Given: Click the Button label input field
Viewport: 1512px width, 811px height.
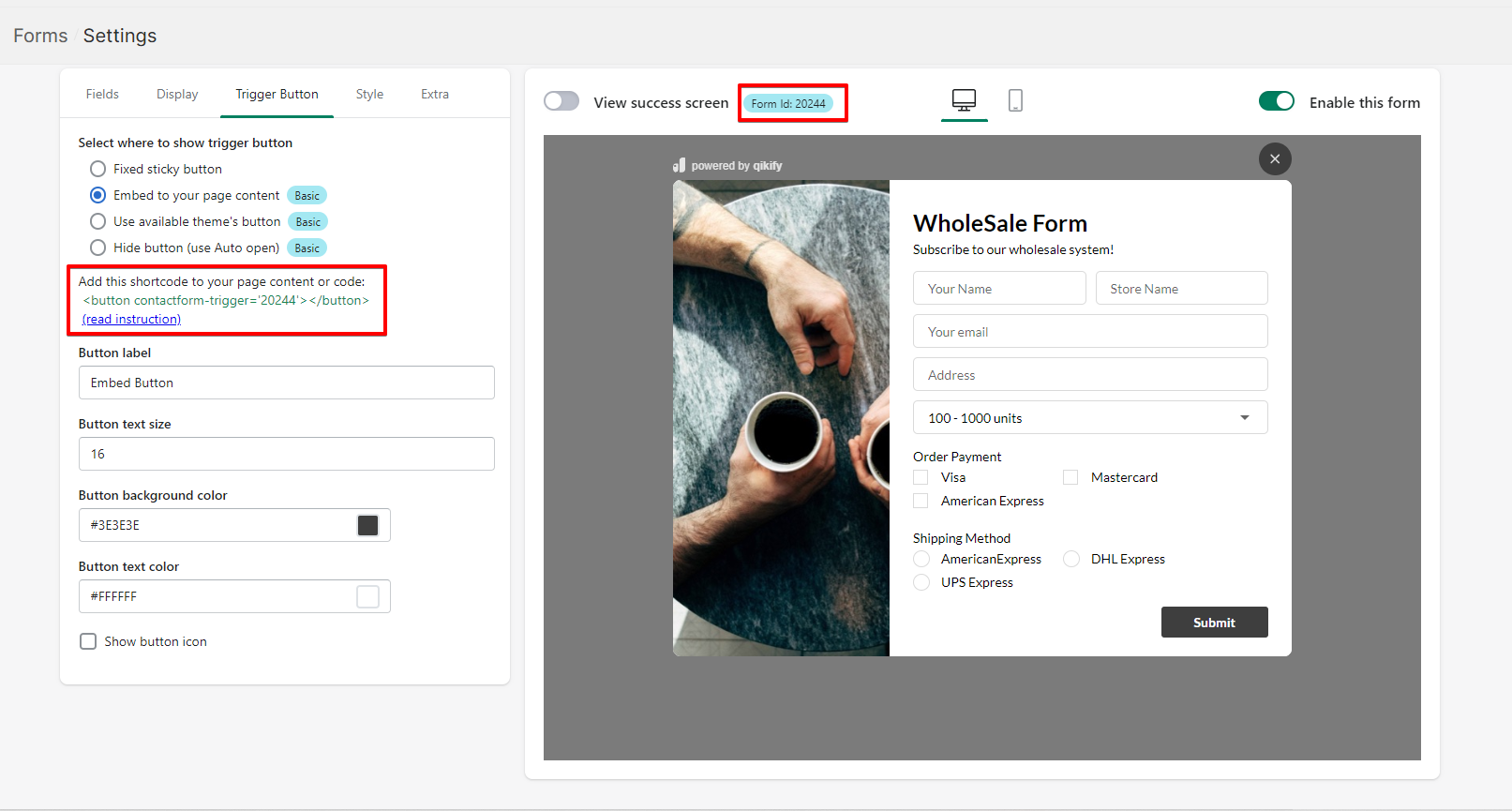Looking at the screenshot, I should pyautogui.click(x=286, y=383).
